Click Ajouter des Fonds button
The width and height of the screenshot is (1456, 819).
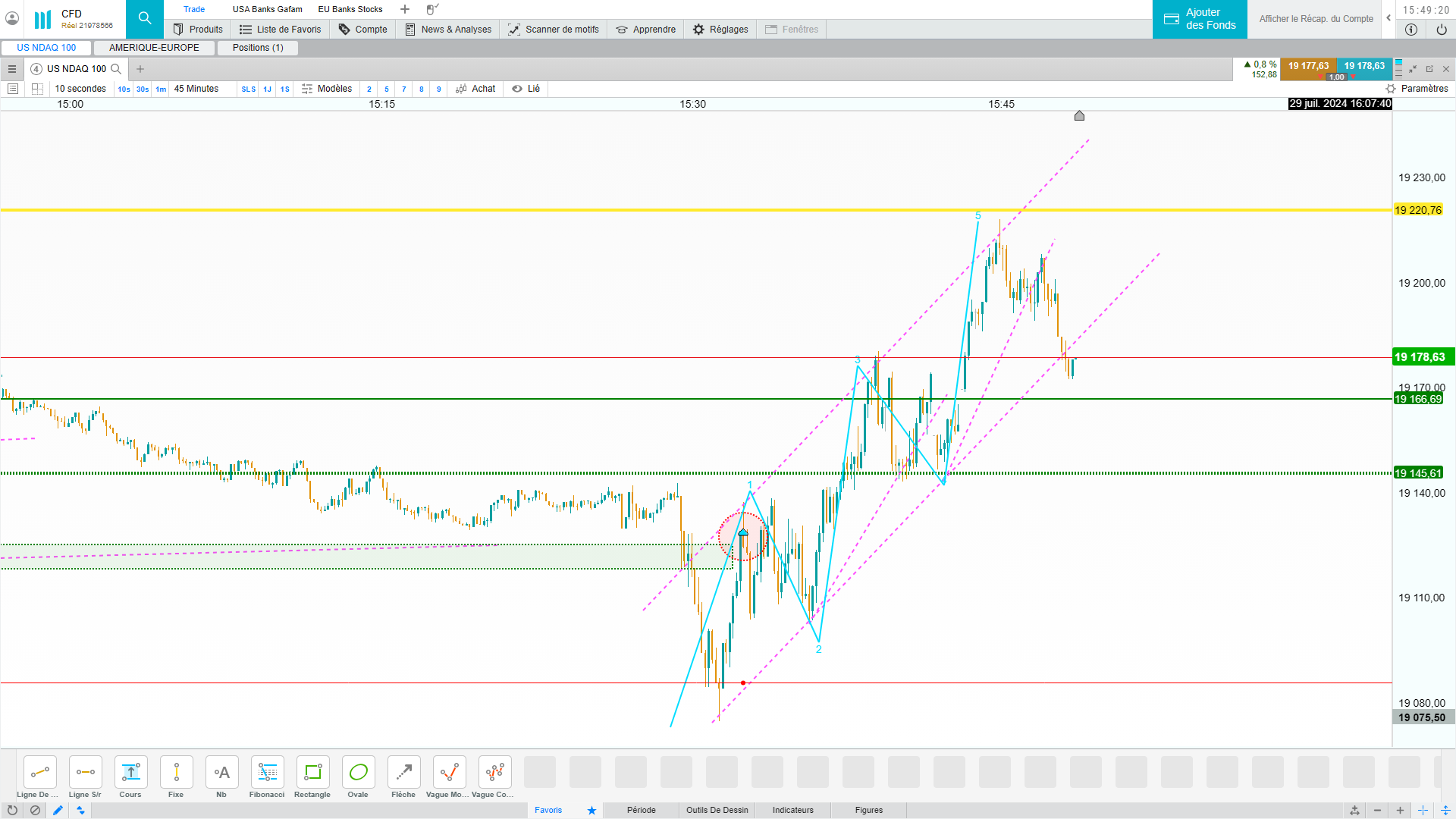[x=1200, y=19]
